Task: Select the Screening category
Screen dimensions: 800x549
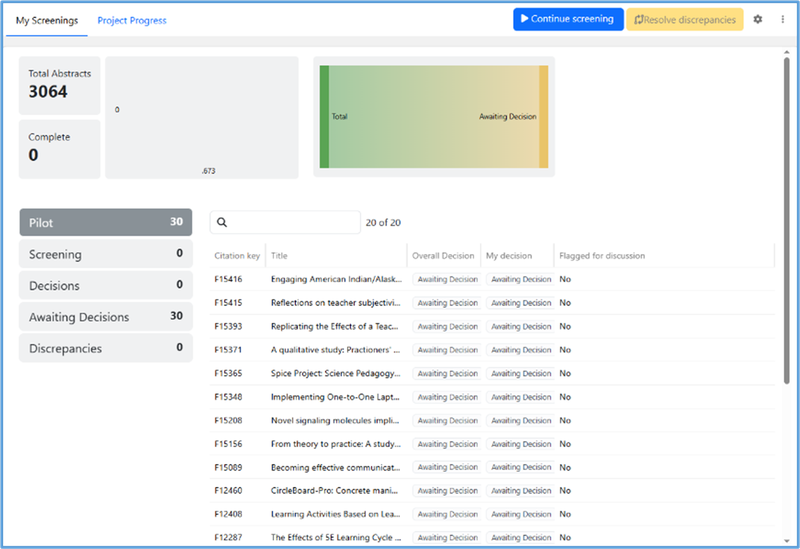Action: click(106, 254)
